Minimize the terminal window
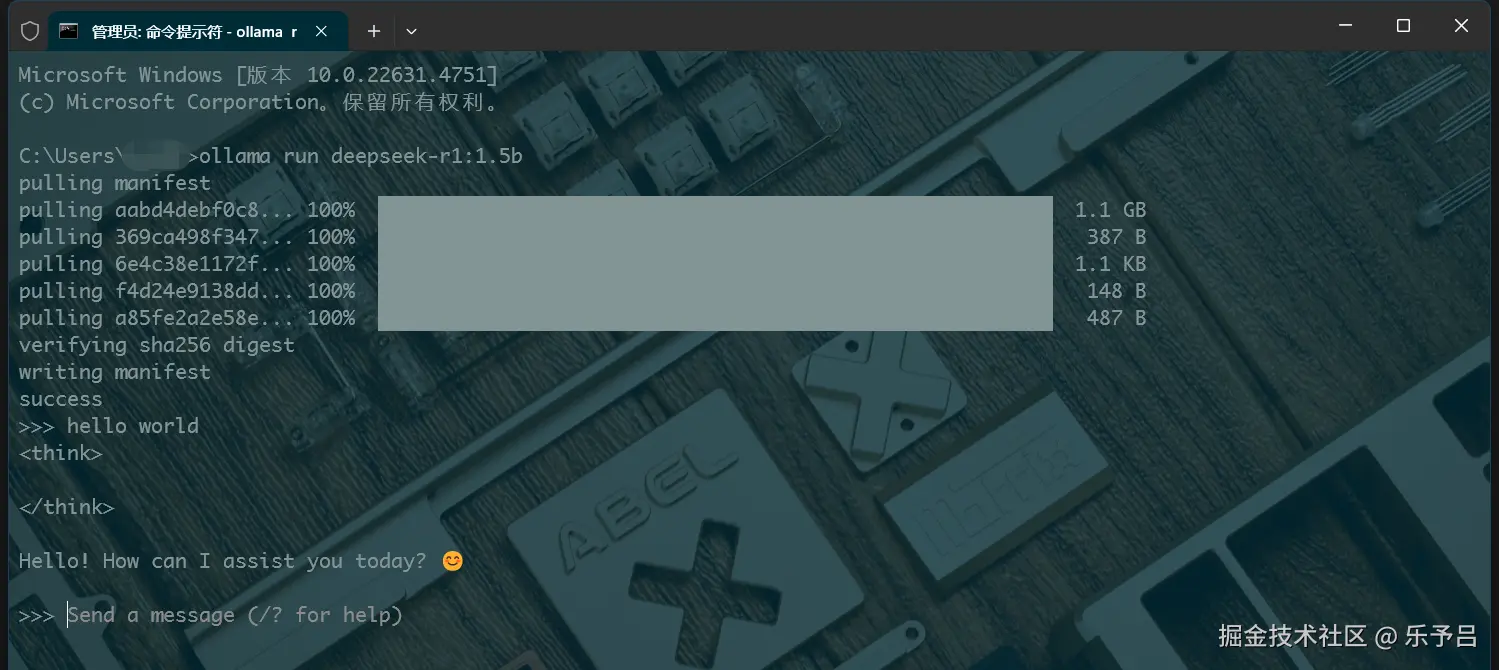 (1345, 26)
